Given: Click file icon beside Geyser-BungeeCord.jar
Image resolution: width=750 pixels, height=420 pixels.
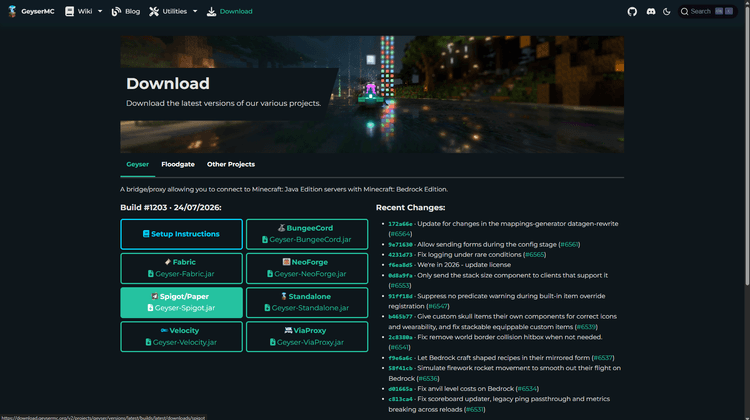Looking at the screenshot, I should point(265,240).
